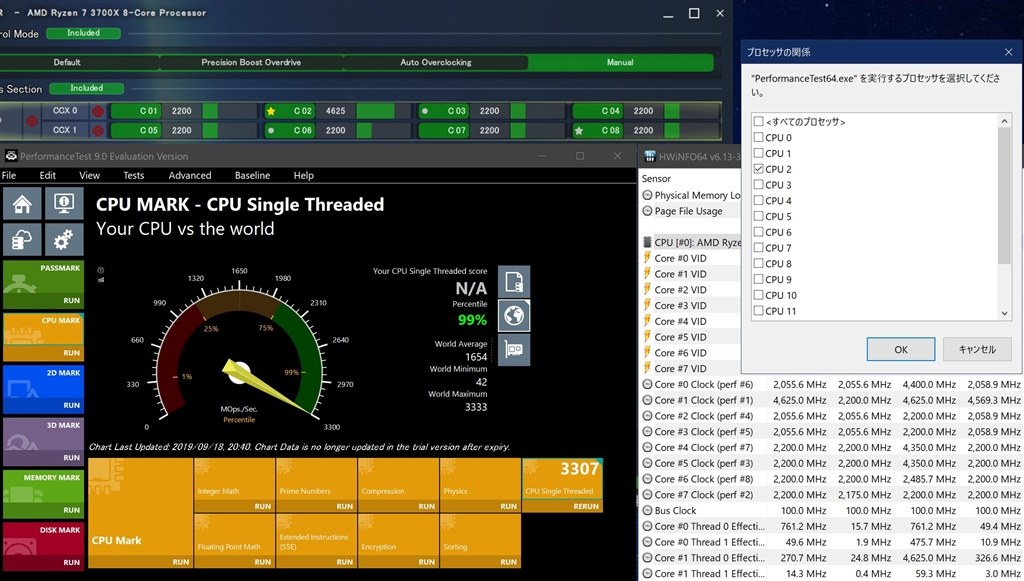
Task: Open the Advanced menu
Action: point(190,175)
